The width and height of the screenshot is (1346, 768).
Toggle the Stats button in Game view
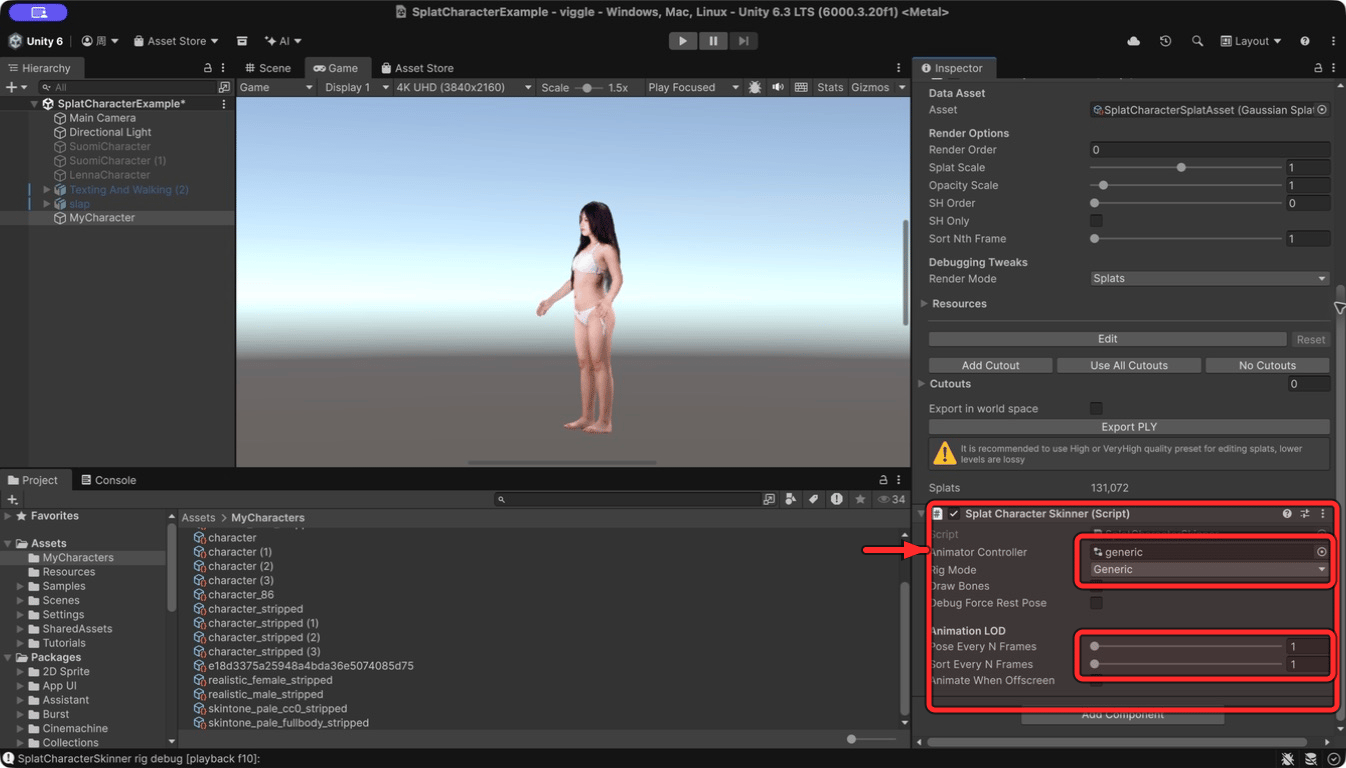tap(830, 87)
